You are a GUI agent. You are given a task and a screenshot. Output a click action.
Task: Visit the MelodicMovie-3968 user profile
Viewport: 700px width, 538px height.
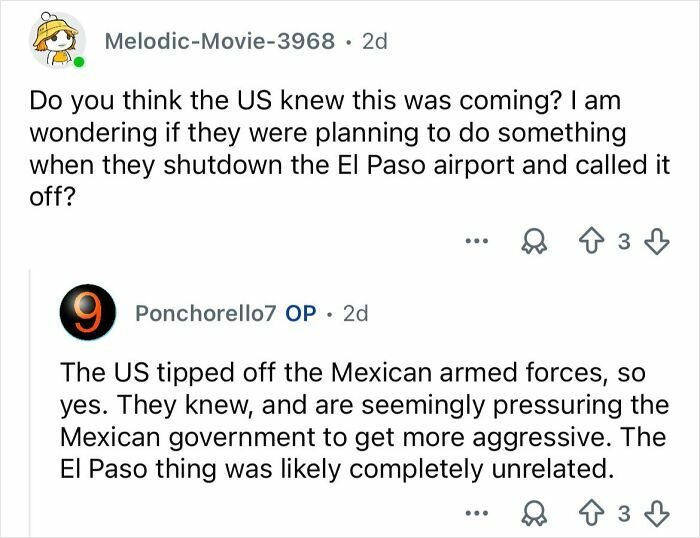pos(219,43)
